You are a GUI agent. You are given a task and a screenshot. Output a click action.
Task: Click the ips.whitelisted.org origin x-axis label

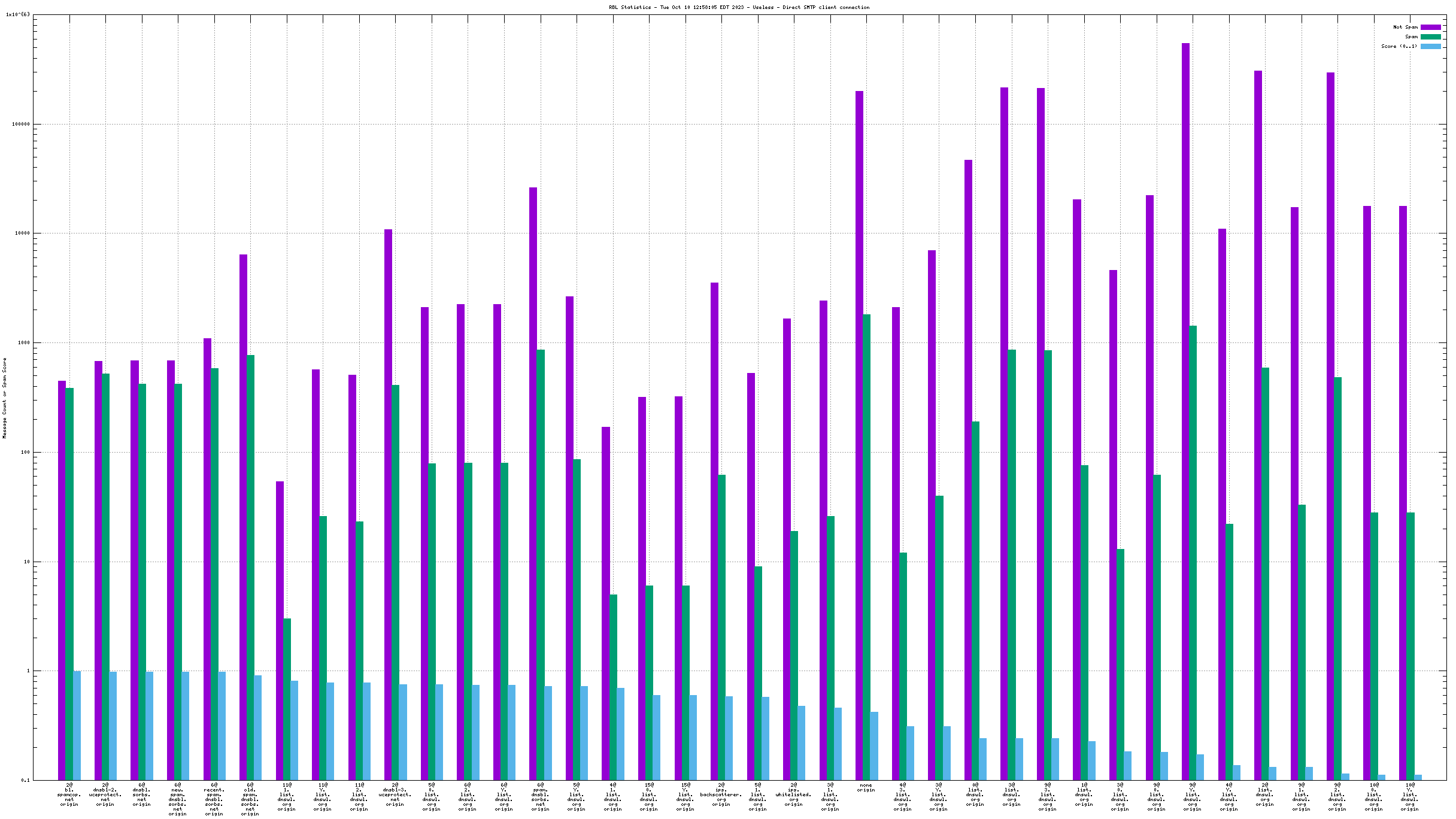(794, 794)
